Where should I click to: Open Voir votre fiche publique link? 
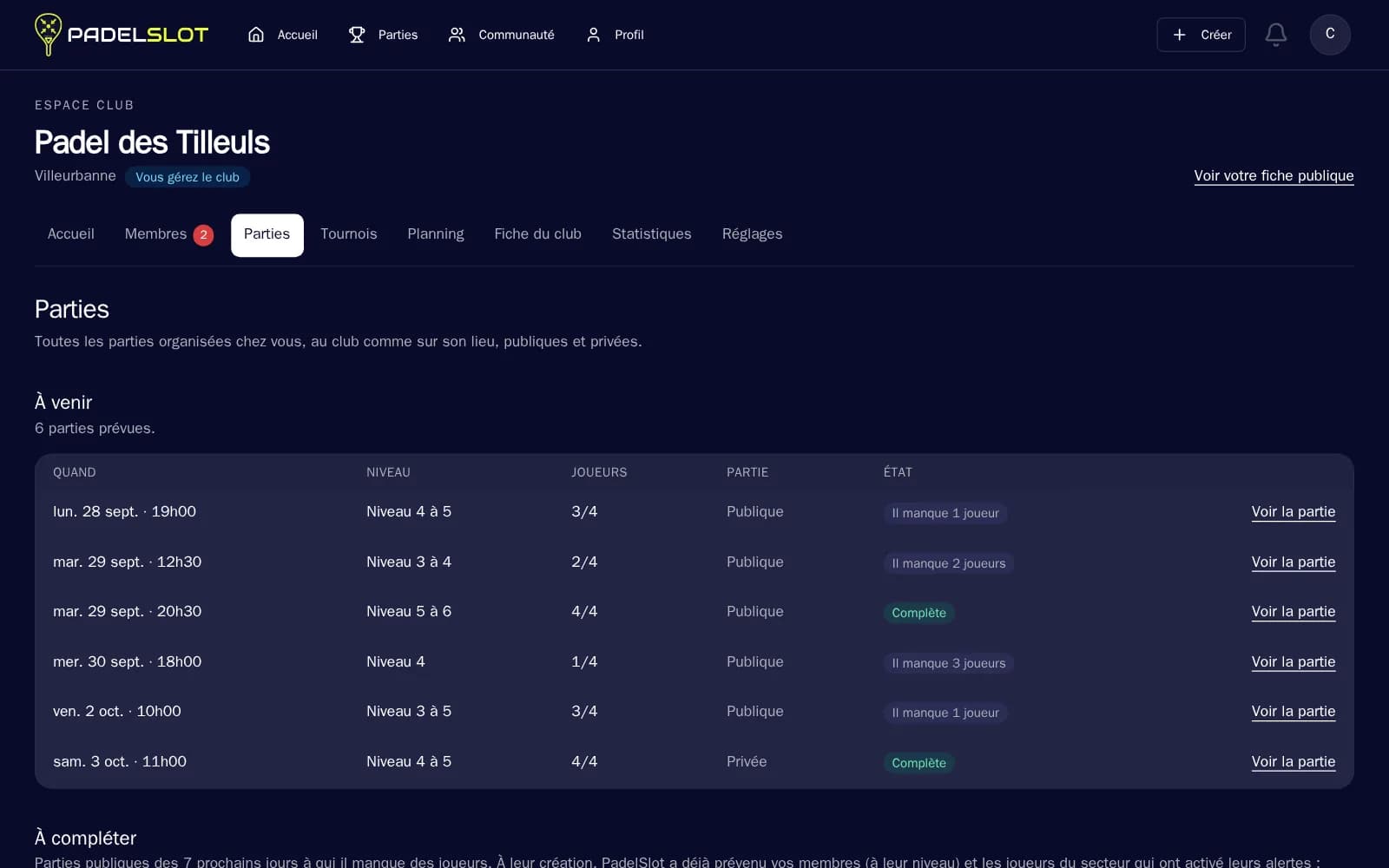[x=1274, y=176]
